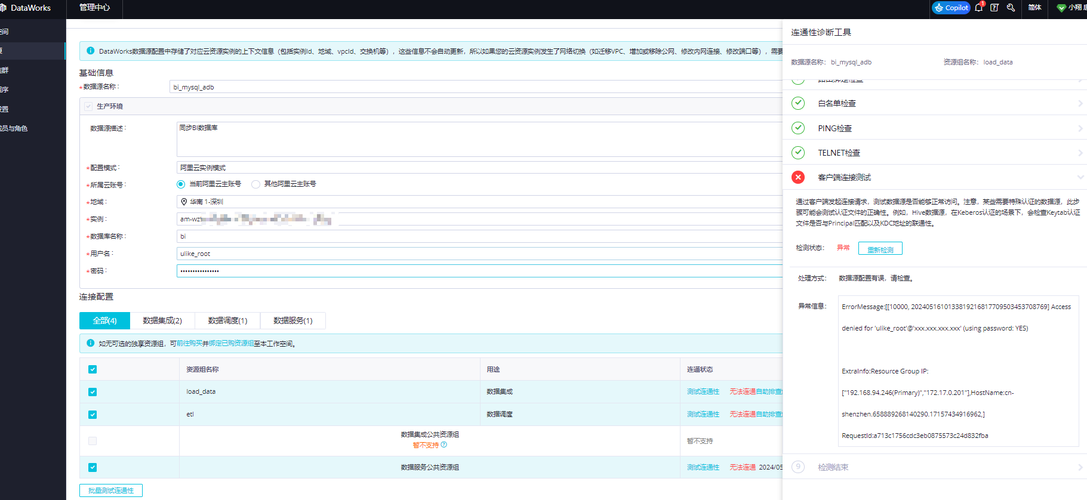Open the 配置模式 dropdown
This screenshot has height=500, width=1087.
478,167
